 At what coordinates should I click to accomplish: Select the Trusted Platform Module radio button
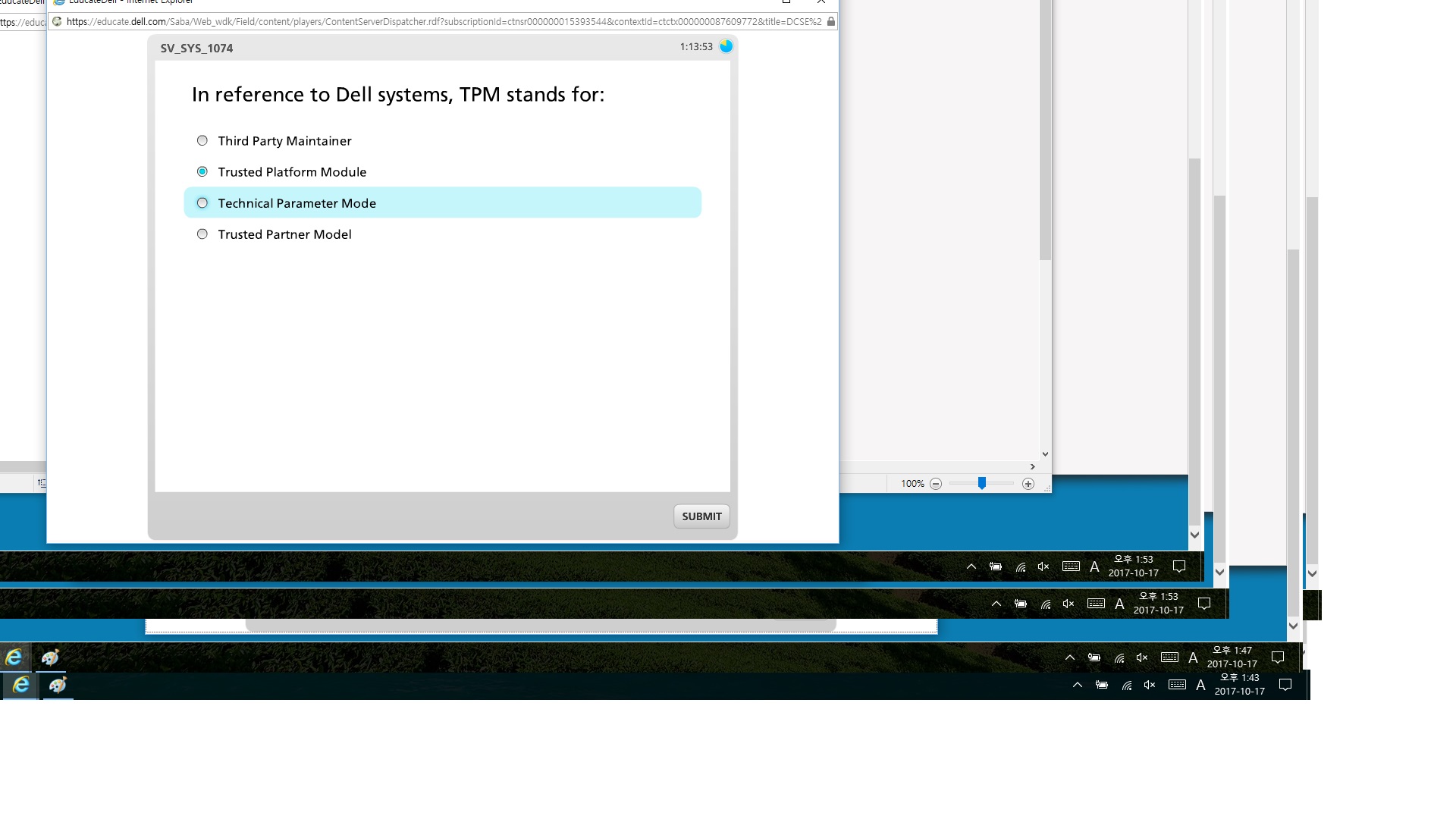click(202, 171)
